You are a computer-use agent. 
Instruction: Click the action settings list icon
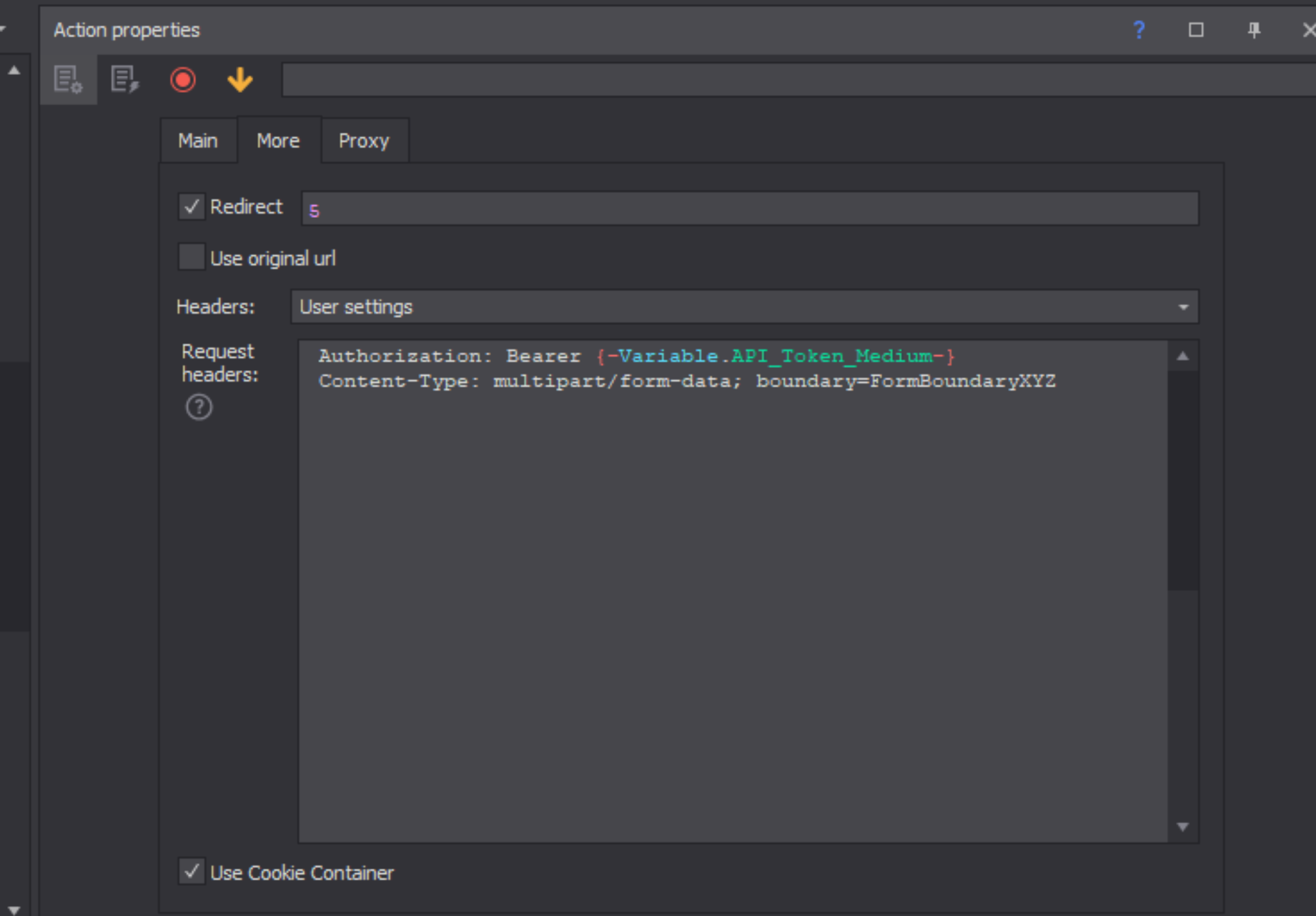[68, 79]
